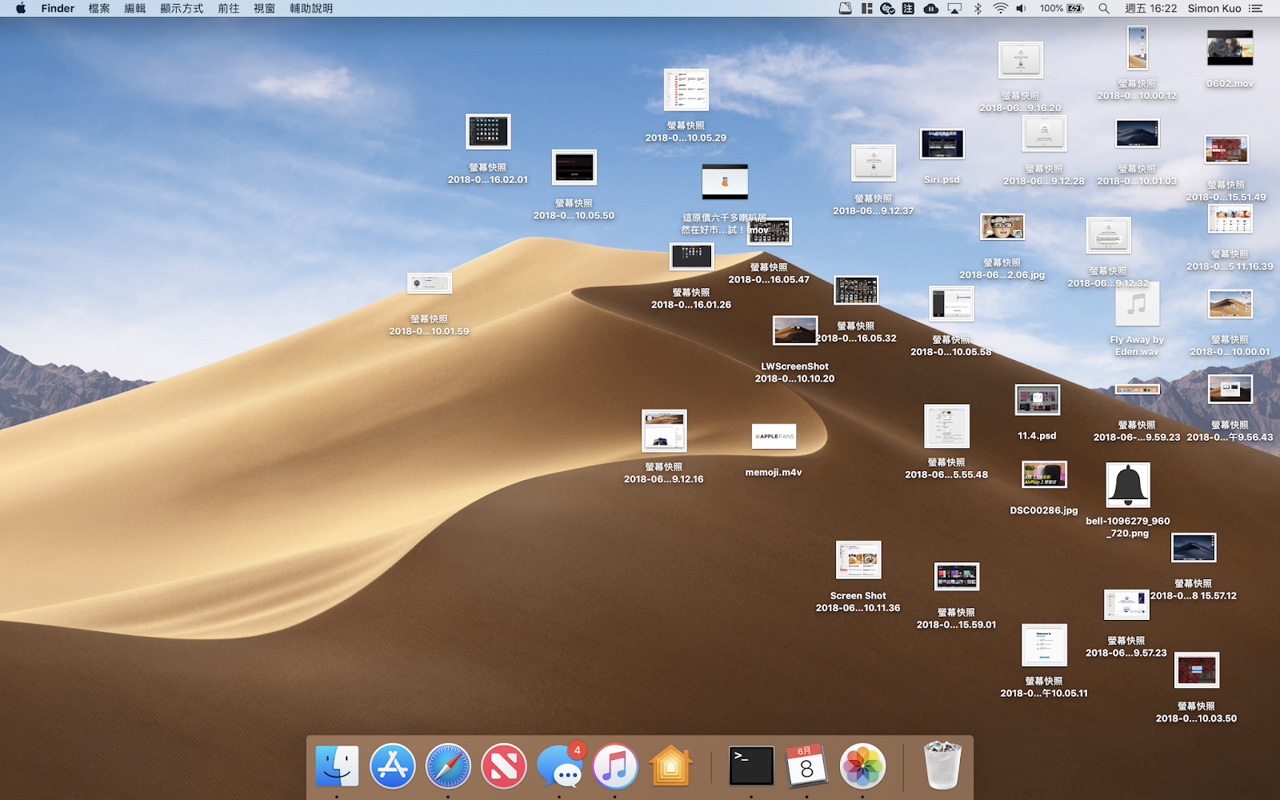Open Messages with 4 unread badge

pyautogui.click(x=559, y=766)
